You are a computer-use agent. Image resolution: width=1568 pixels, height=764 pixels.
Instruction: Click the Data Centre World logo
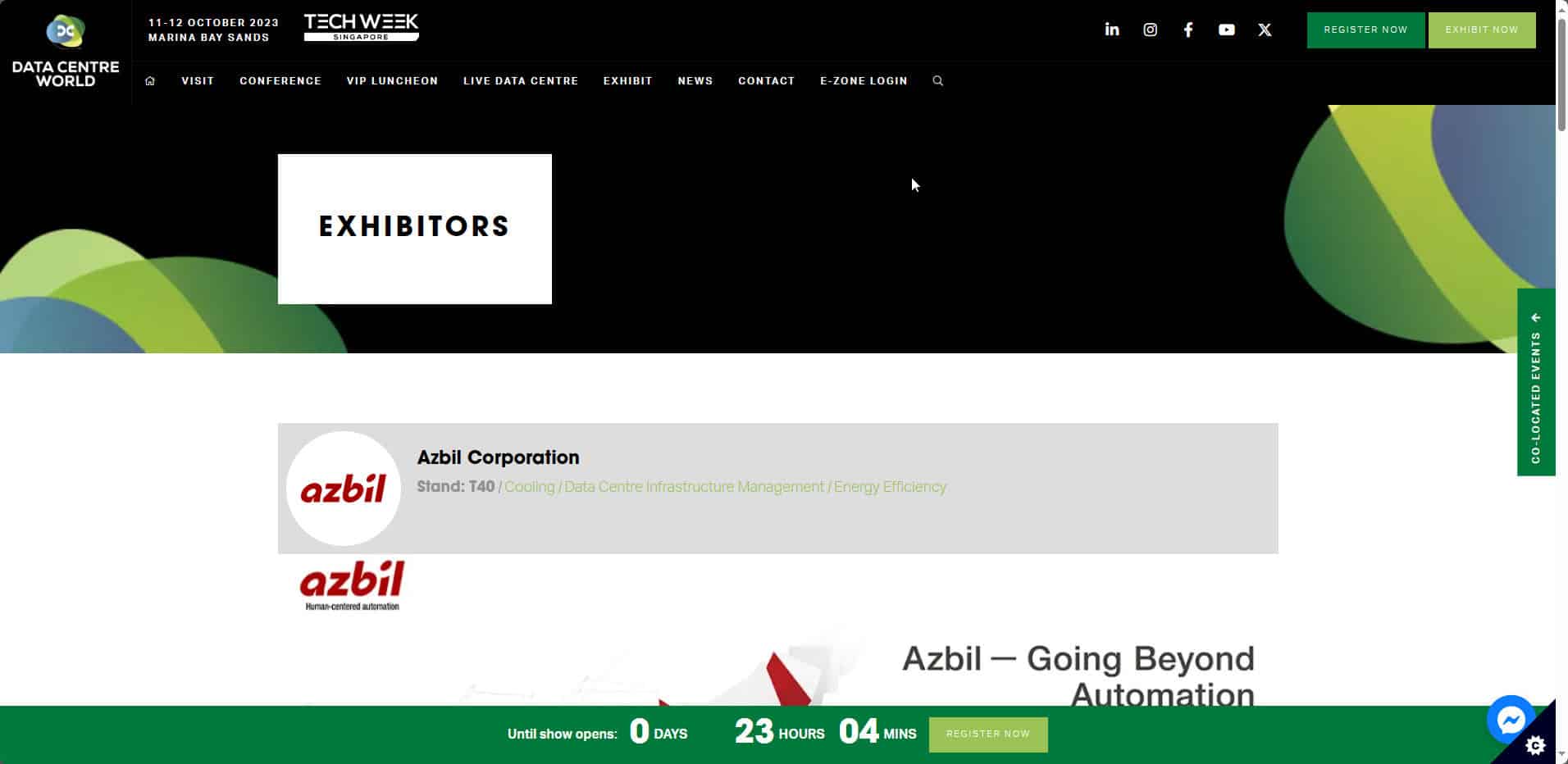66,52
